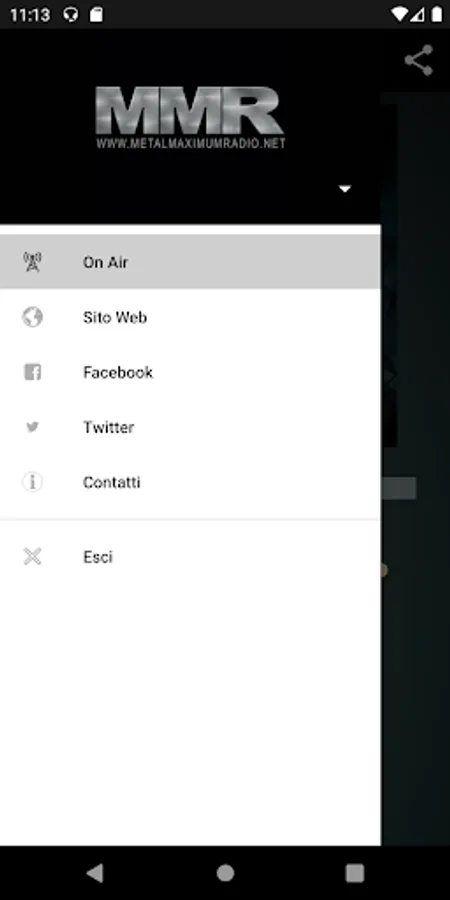This screenshot has height=900, width=450.
Task: Tap the MMR Metal Maximum Radio logo
Action: click(190, 118)
